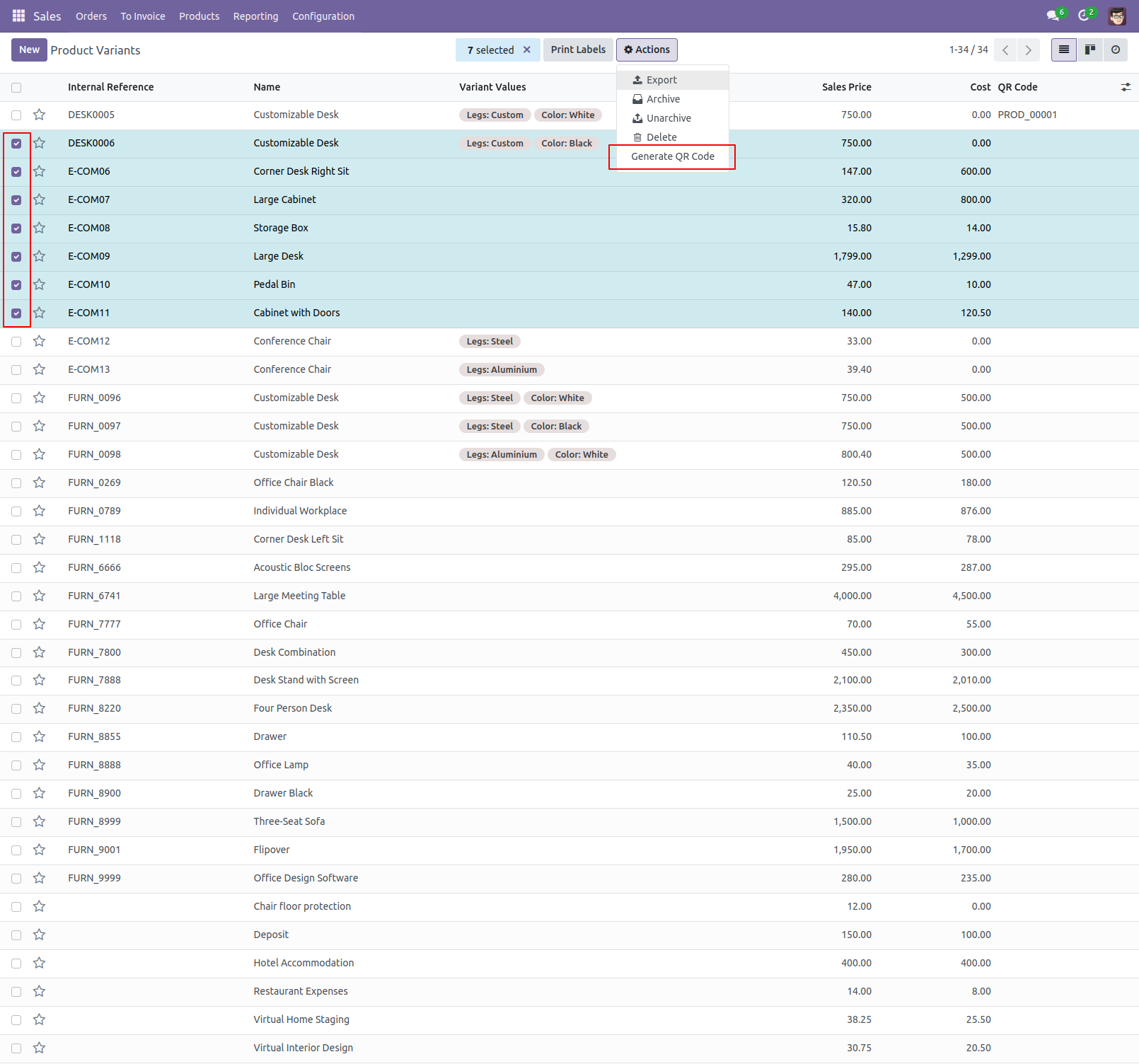Open the optional columns settings icon
This screenshot has height=1064, width=1139.
pyautogui.click(x=1126, y=86)
